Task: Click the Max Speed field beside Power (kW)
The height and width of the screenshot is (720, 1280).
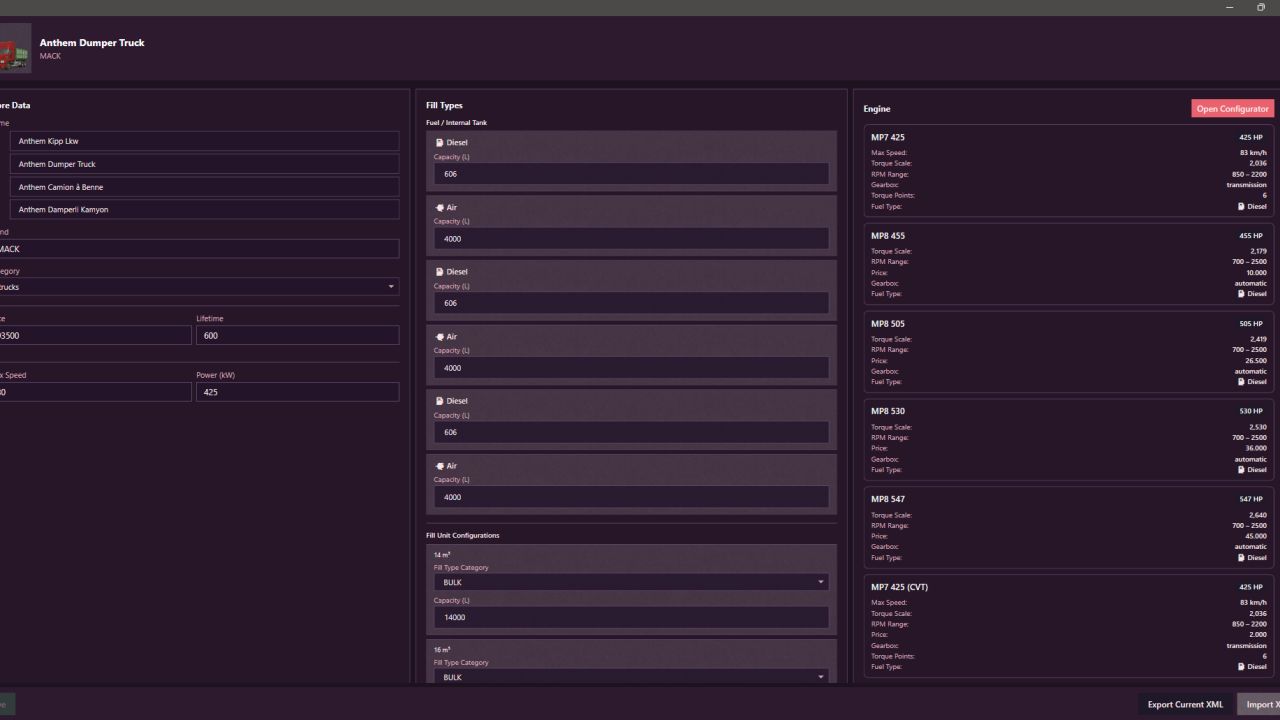Action: coord(96,392)
